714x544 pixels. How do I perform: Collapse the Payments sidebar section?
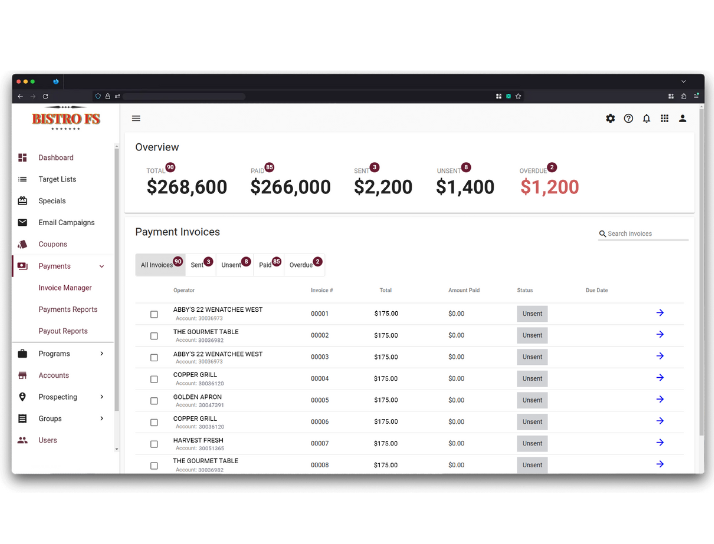102,266
